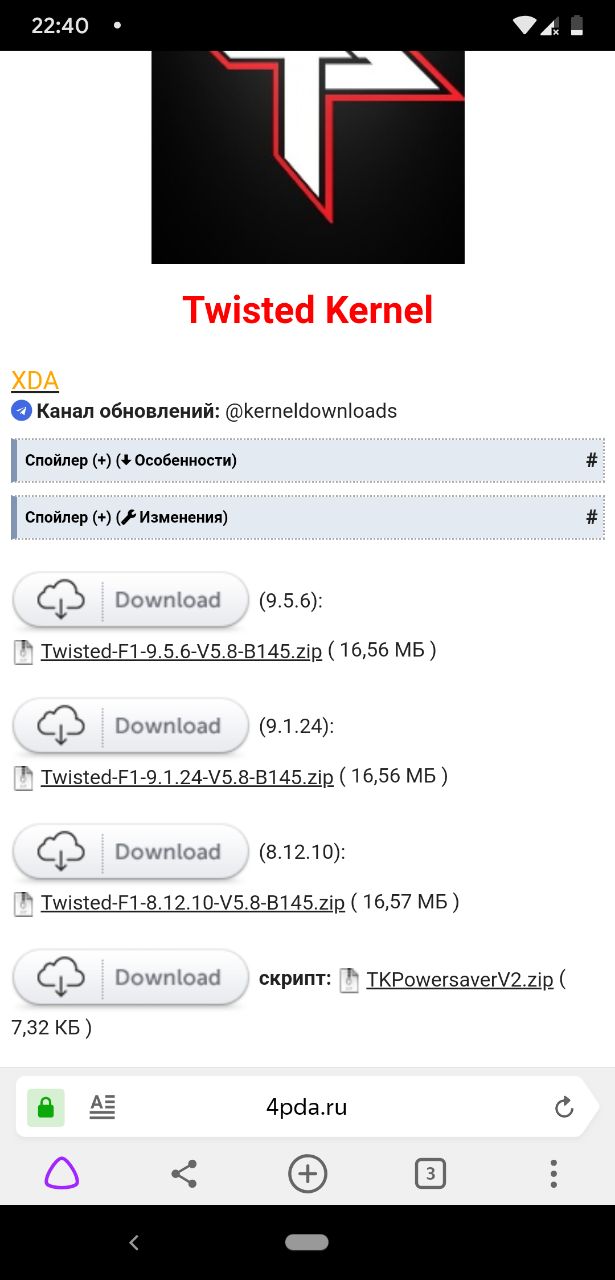Image resolution: width=615 pixels, height=1280 pixels.
Task: Reload the page with refresh icon
Action: pyautogui.click(x=564, y=1107)
